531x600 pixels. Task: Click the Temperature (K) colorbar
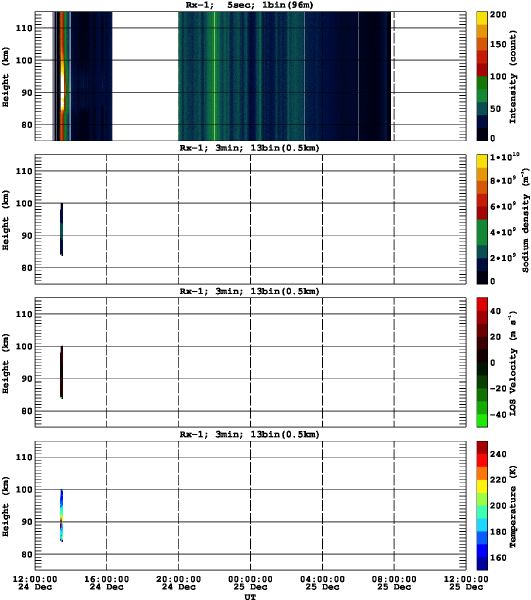pos(482,505)
